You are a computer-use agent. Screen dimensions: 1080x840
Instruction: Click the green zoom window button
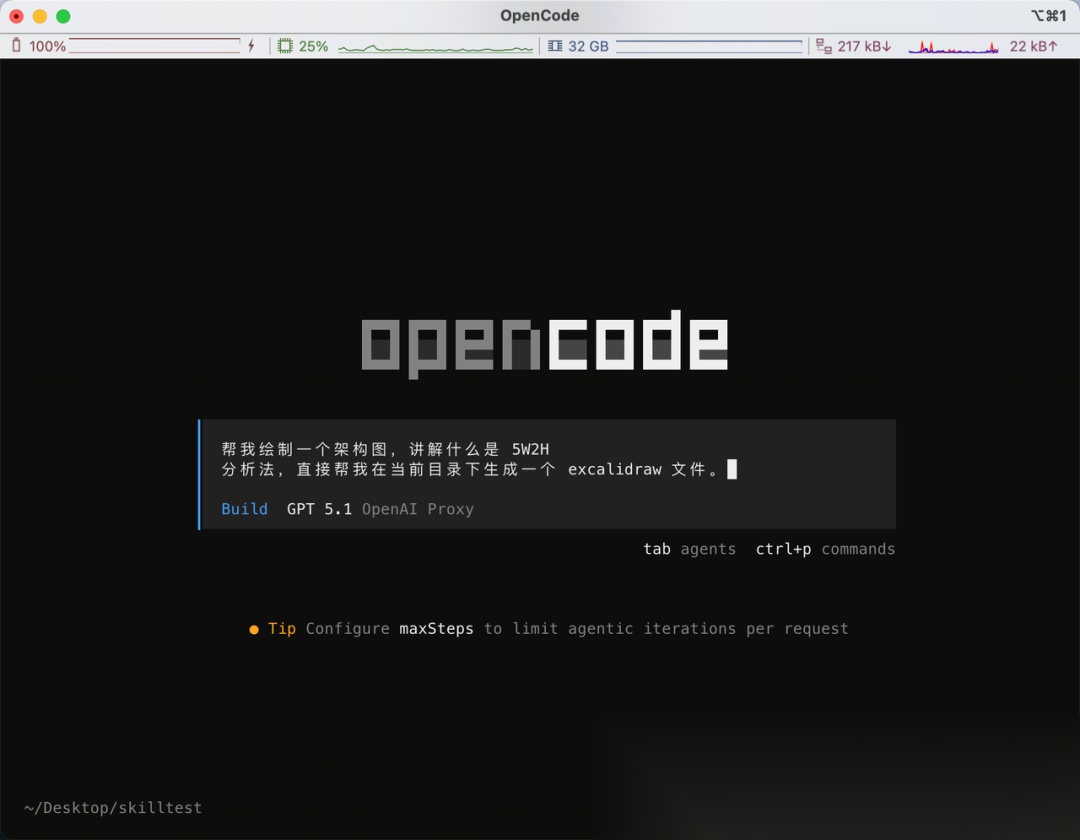click(x=63, y=16)
